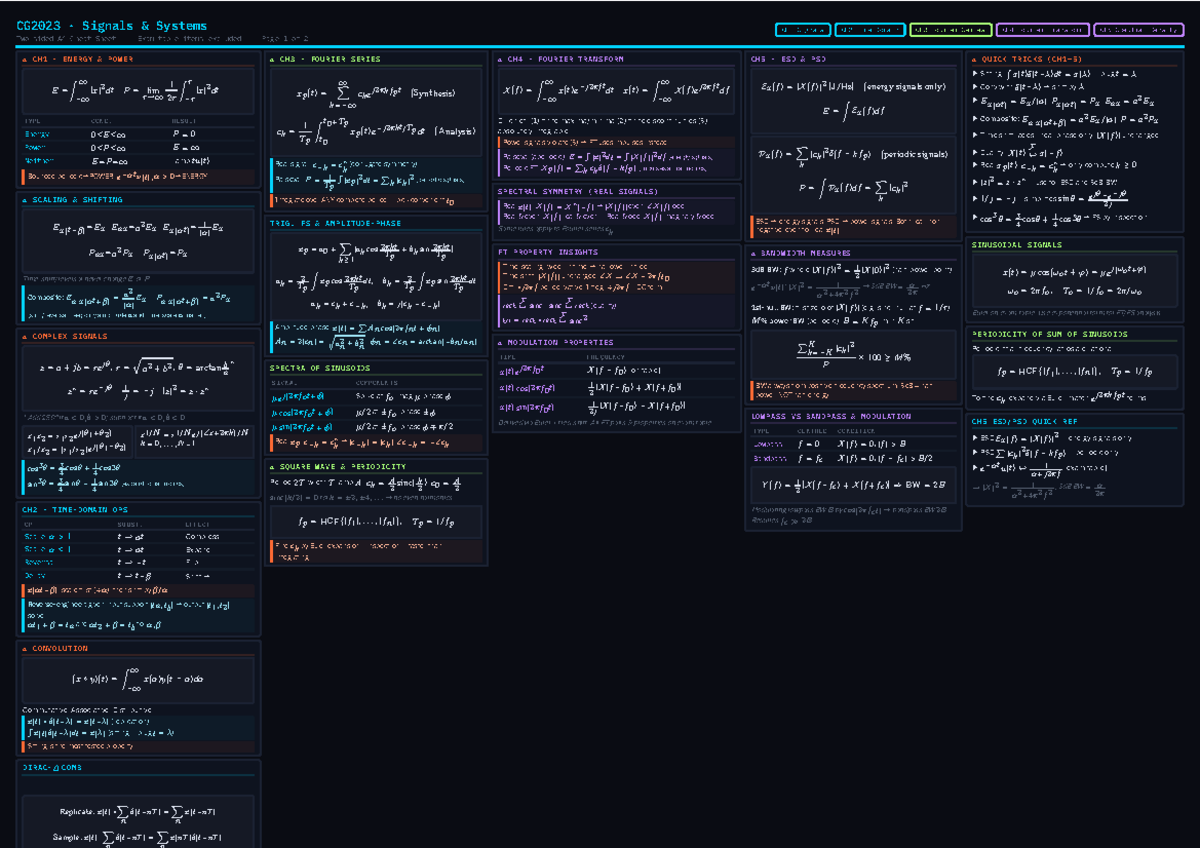
Task: Collapse the Quick Tricks section triangle
Action: [x=975, y=58]
